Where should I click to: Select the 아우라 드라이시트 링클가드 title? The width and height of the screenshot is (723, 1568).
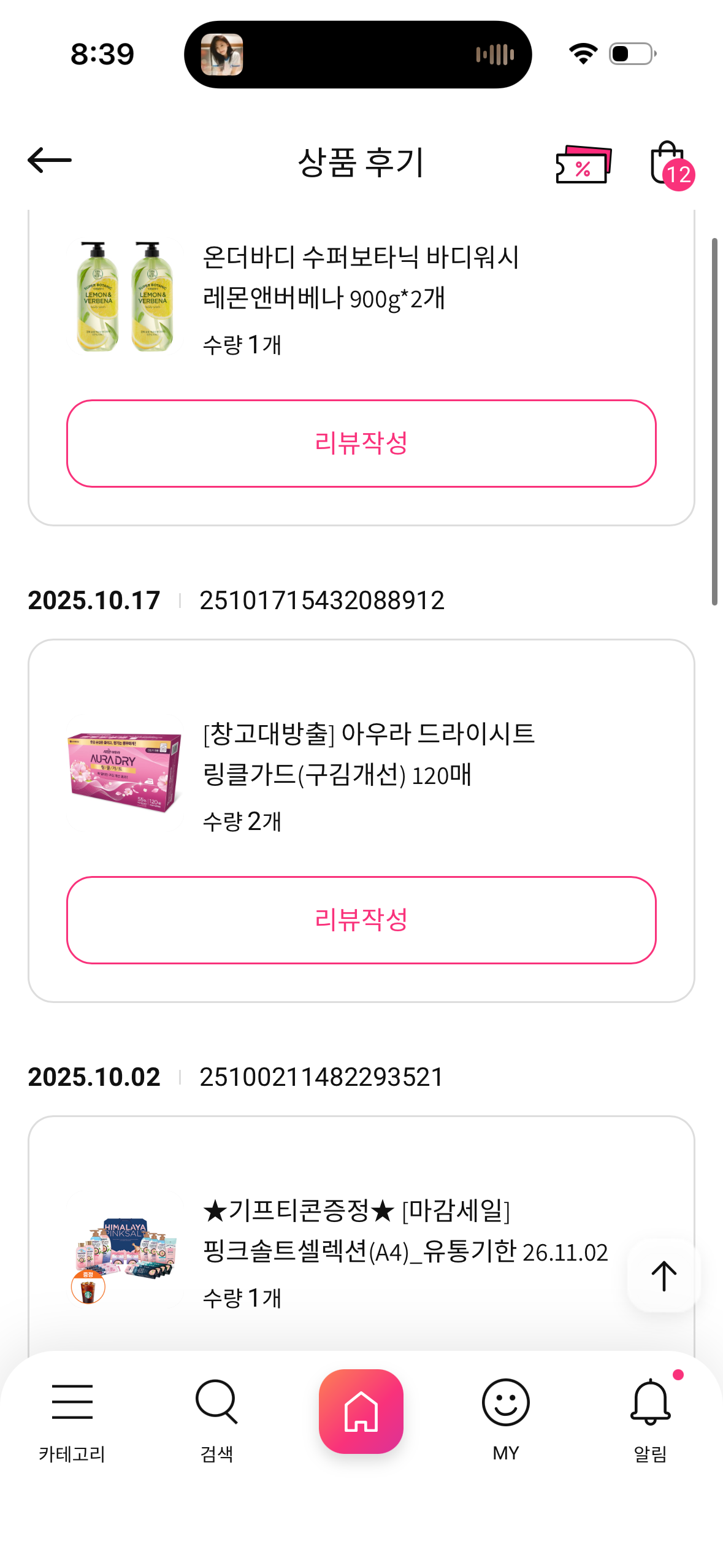pos(368,754)
